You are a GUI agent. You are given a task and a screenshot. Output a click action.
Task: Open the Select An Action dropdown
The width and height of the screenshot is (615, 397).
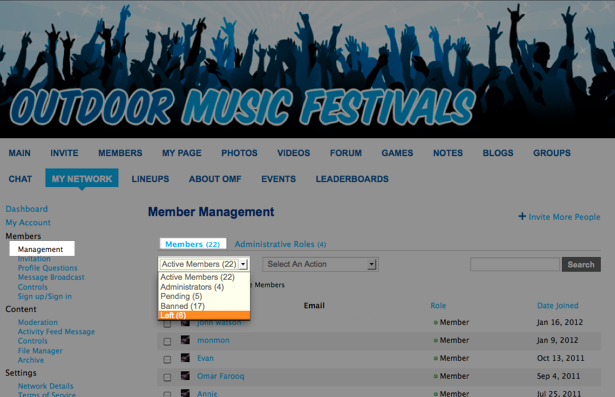pos(320,264)
